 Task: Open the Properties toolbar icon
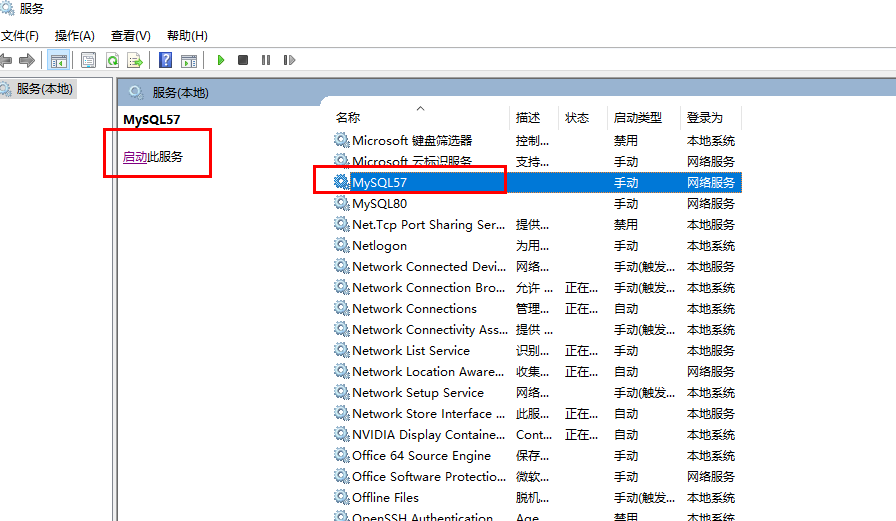pyautogui.click(x=89, y=60)
